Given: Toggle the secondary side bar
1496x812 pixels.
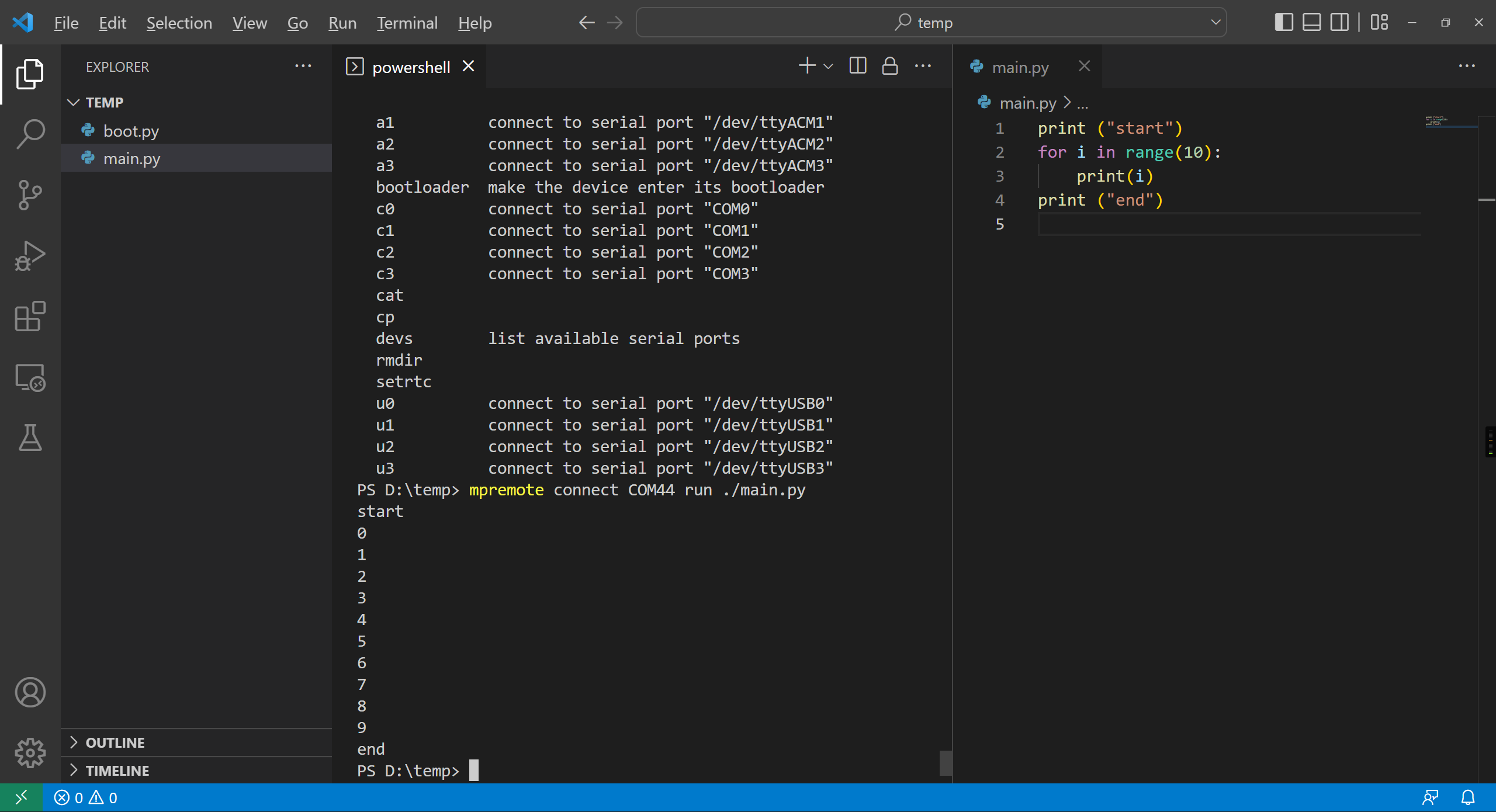Looking at the screenshot, I should point(1339,22).
